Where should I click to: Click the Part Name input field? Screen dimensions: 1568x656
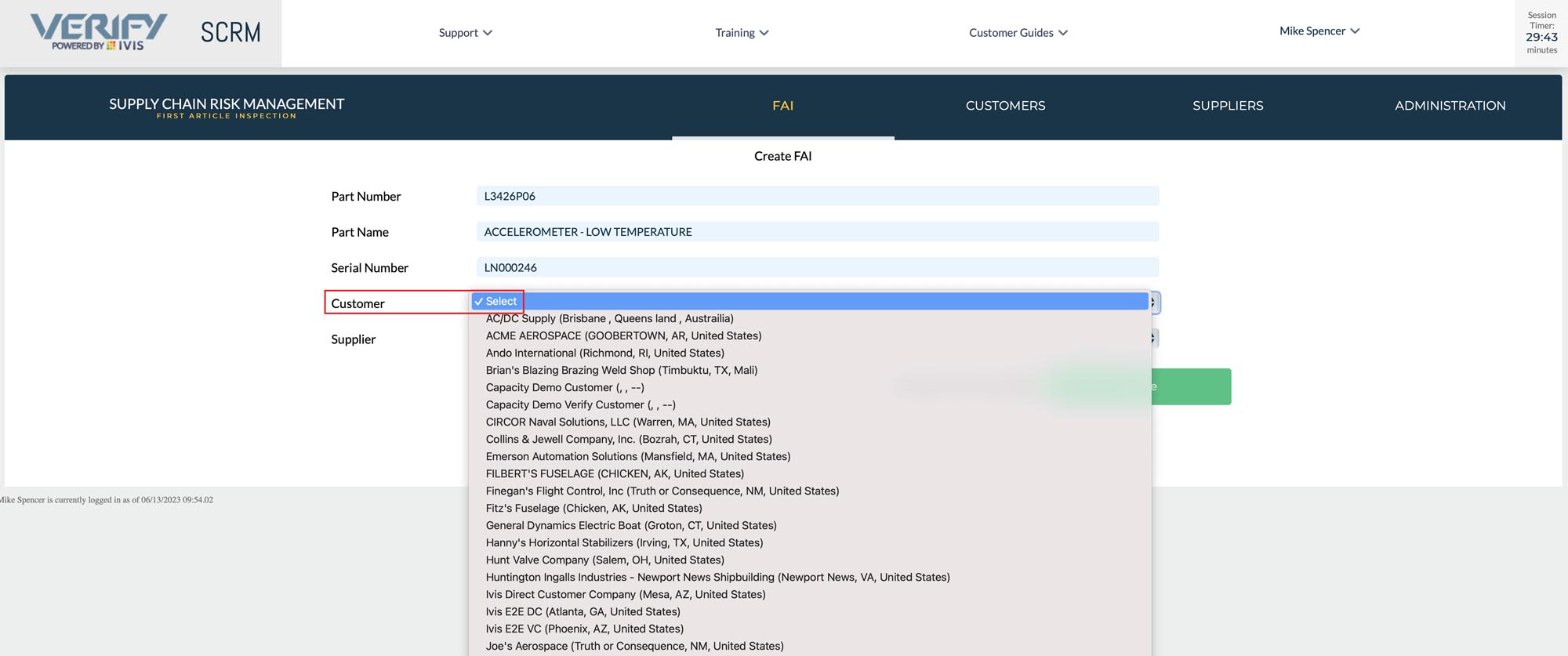[x=817, y=232]
